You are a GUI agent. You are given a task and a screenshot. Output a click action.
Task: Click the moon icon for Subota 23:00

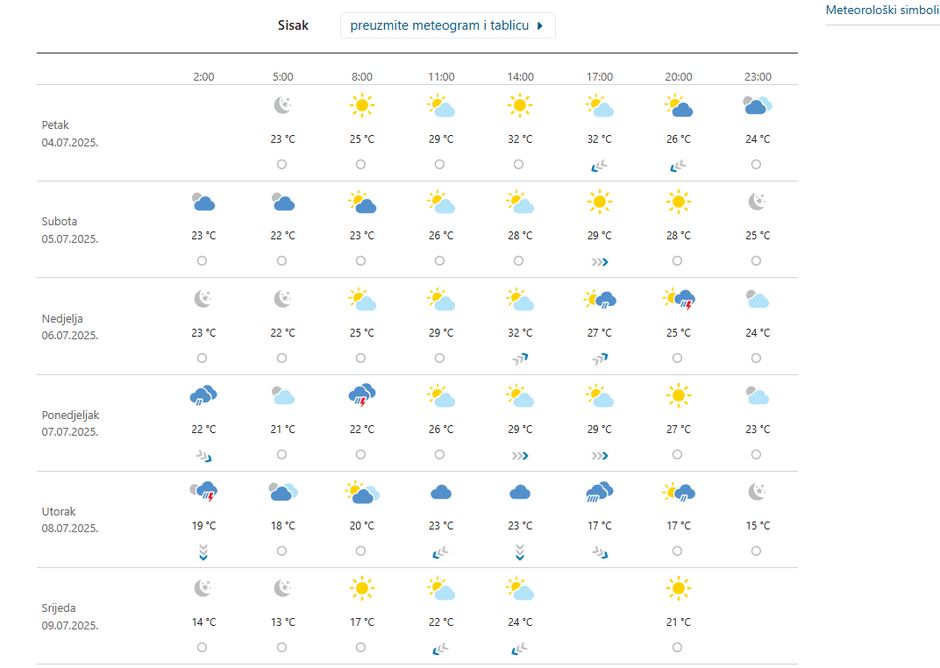click(x=757, y=202)
